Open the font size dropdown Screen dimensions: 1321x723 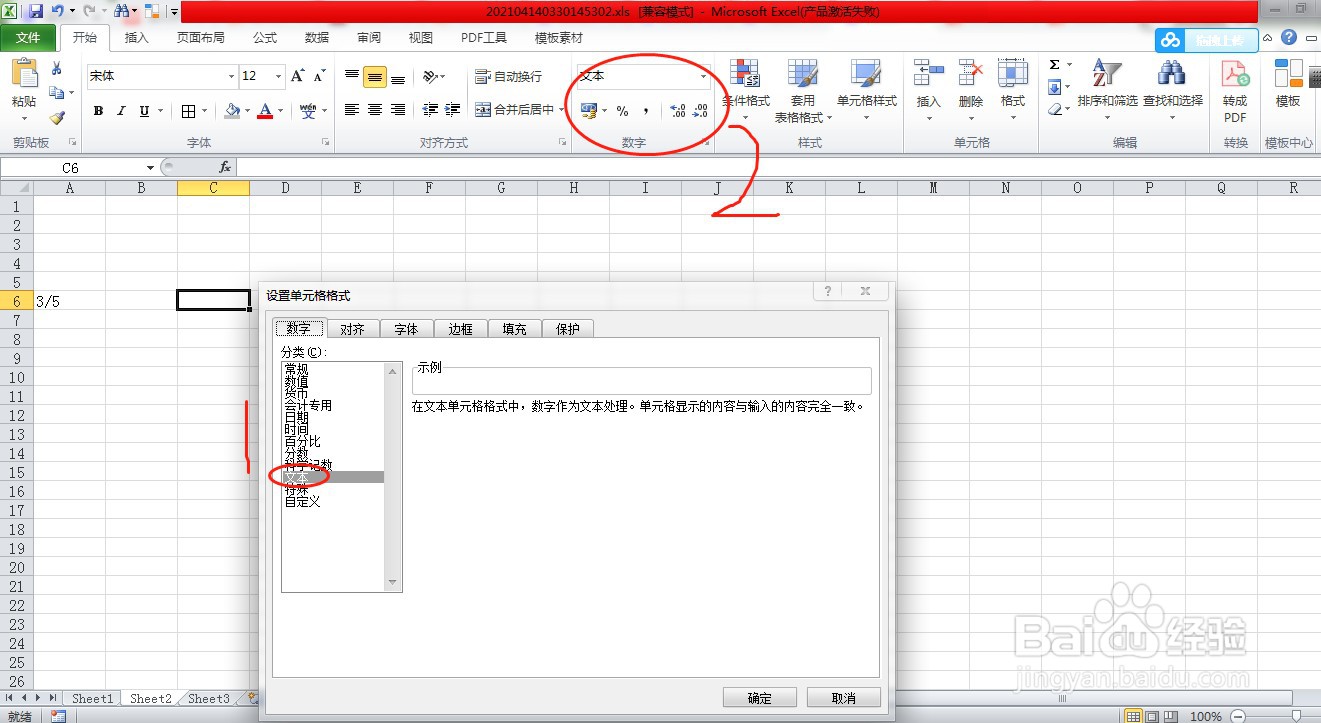click(x=258, y=76)
